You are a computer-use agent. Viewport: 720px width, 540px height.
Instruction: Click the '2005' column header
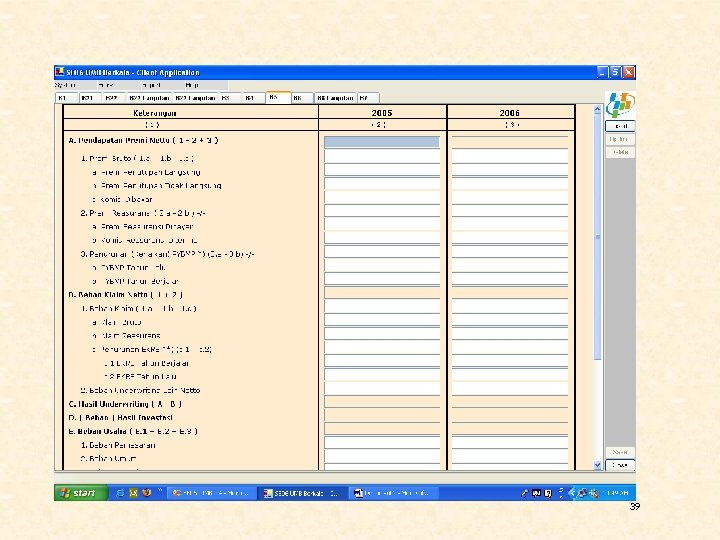pos(382,113)
